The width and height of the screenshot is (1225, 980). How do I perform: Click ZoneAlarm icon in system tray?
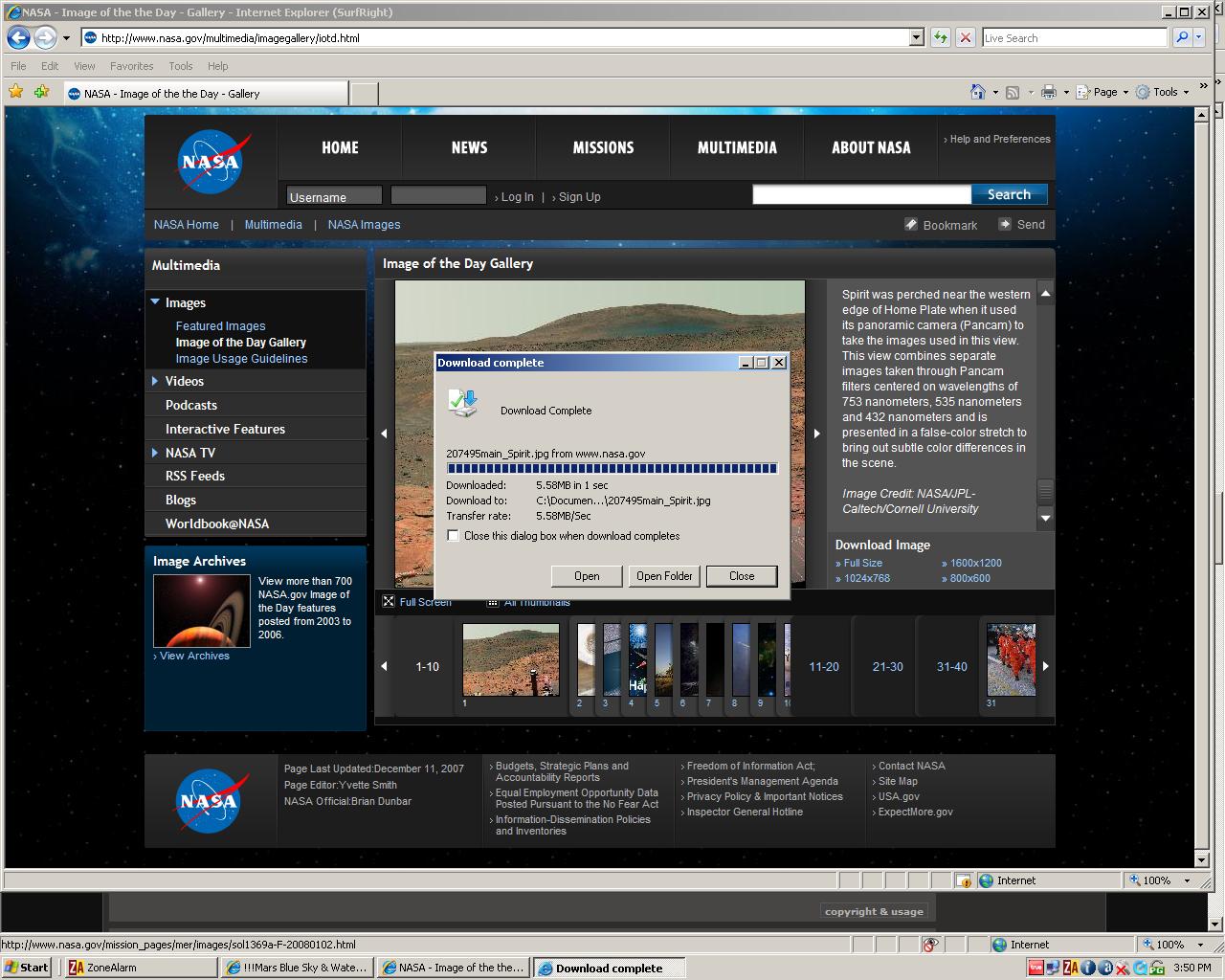point(1070,968)
